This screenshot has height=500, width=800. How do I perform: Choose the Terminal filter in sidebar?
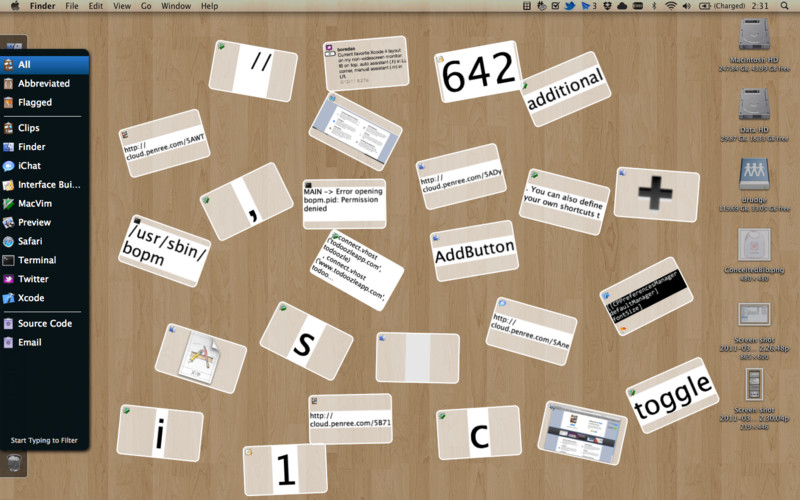click(44, 260)
